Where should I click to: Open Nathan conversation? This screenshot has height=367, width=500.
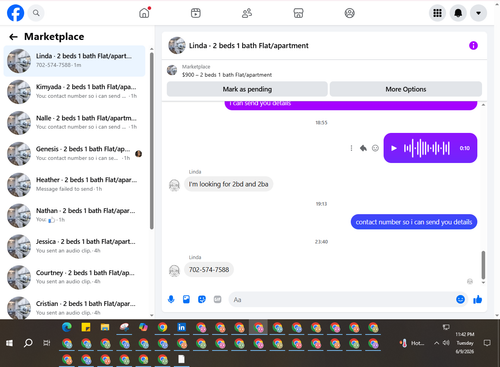click(x=74, y=215)
